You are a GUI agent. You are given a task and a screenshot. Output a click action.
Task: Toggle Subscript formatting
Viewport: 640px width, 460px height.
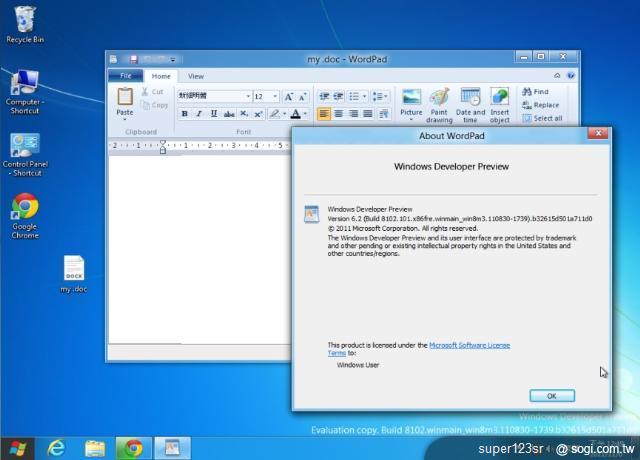pyautogui.click(x=244, y=114)
